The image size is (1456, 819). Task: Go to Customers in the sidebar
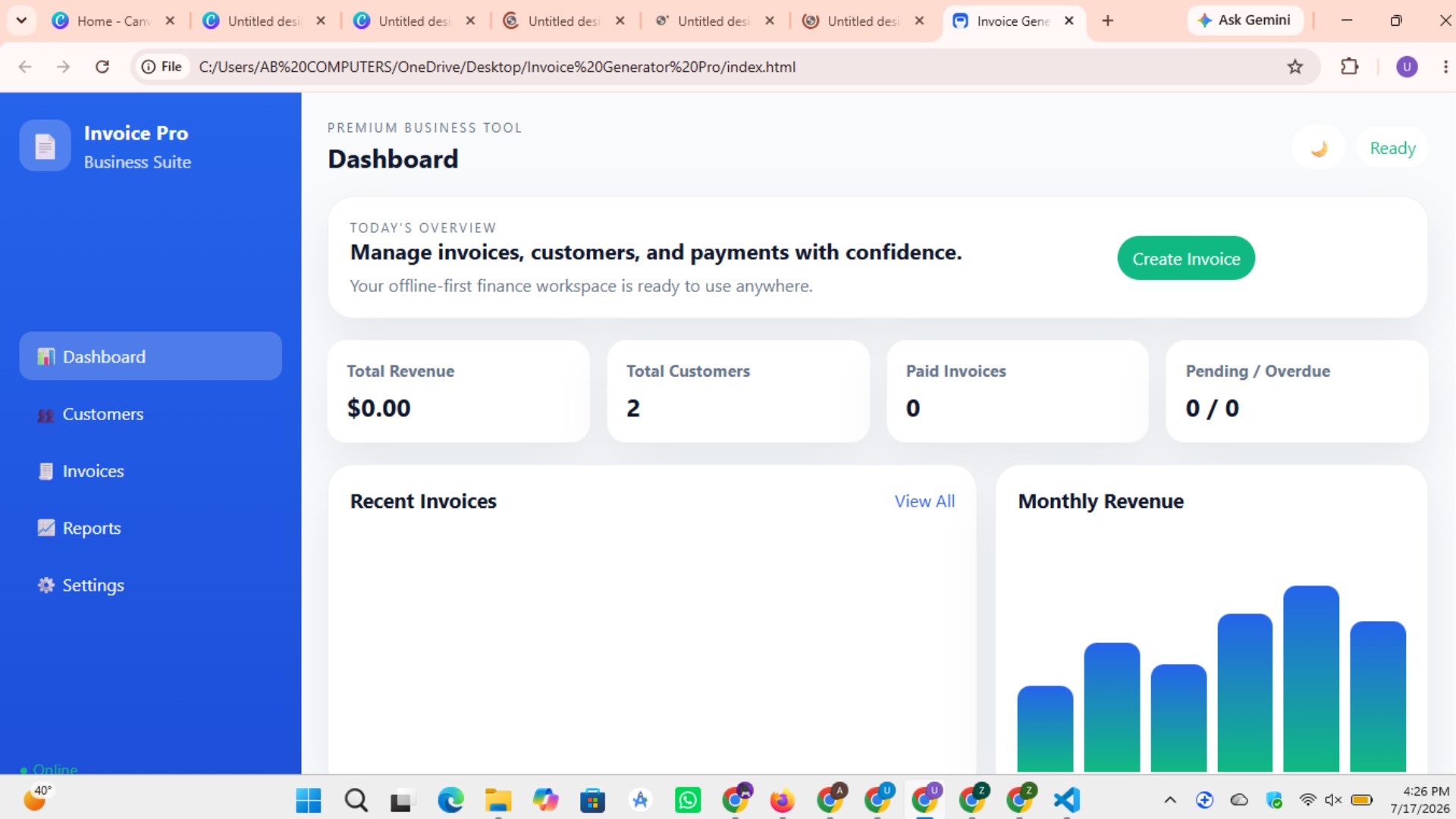150,414
